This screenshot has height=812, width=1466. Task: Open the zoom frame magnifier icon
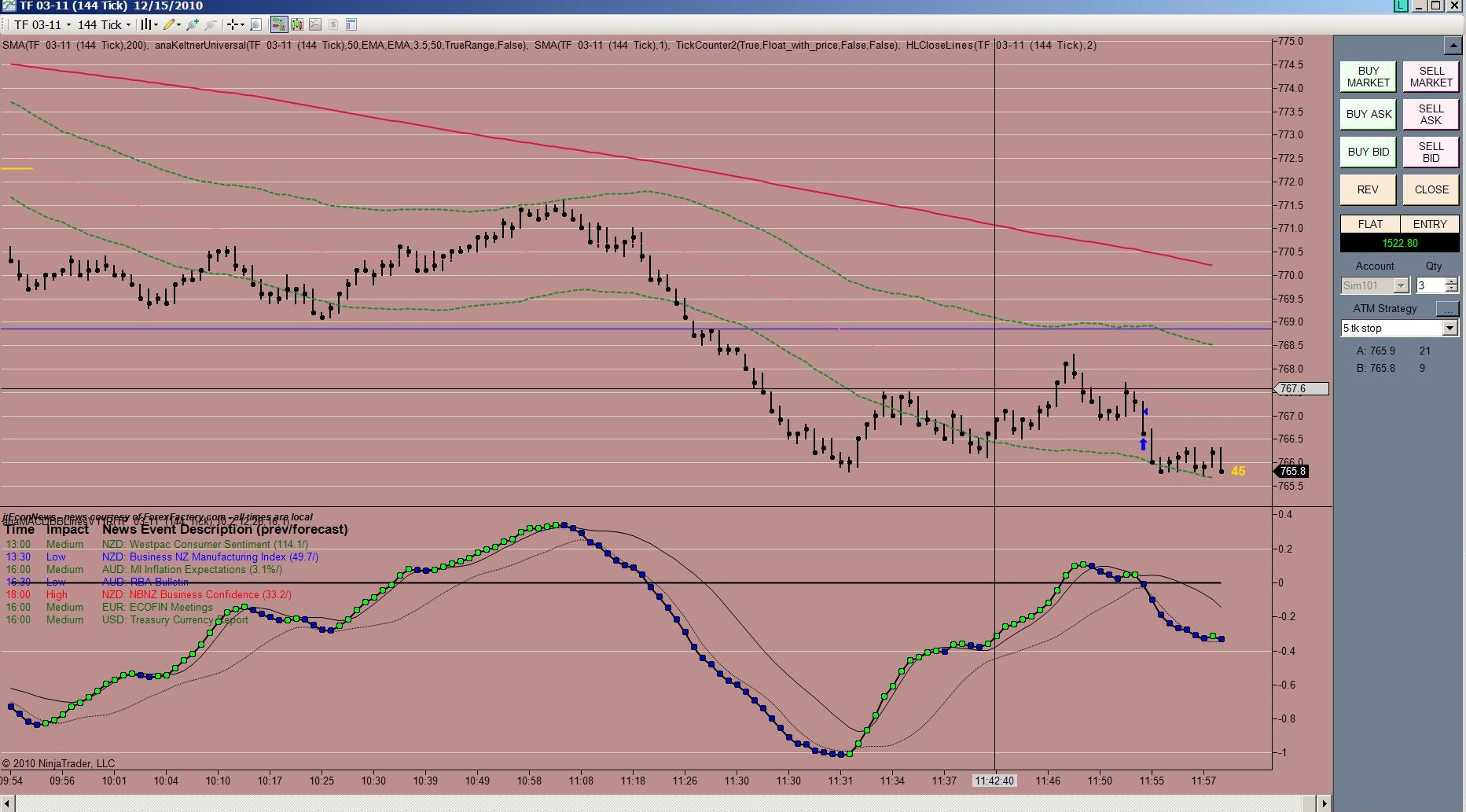(x=255, y=24)
